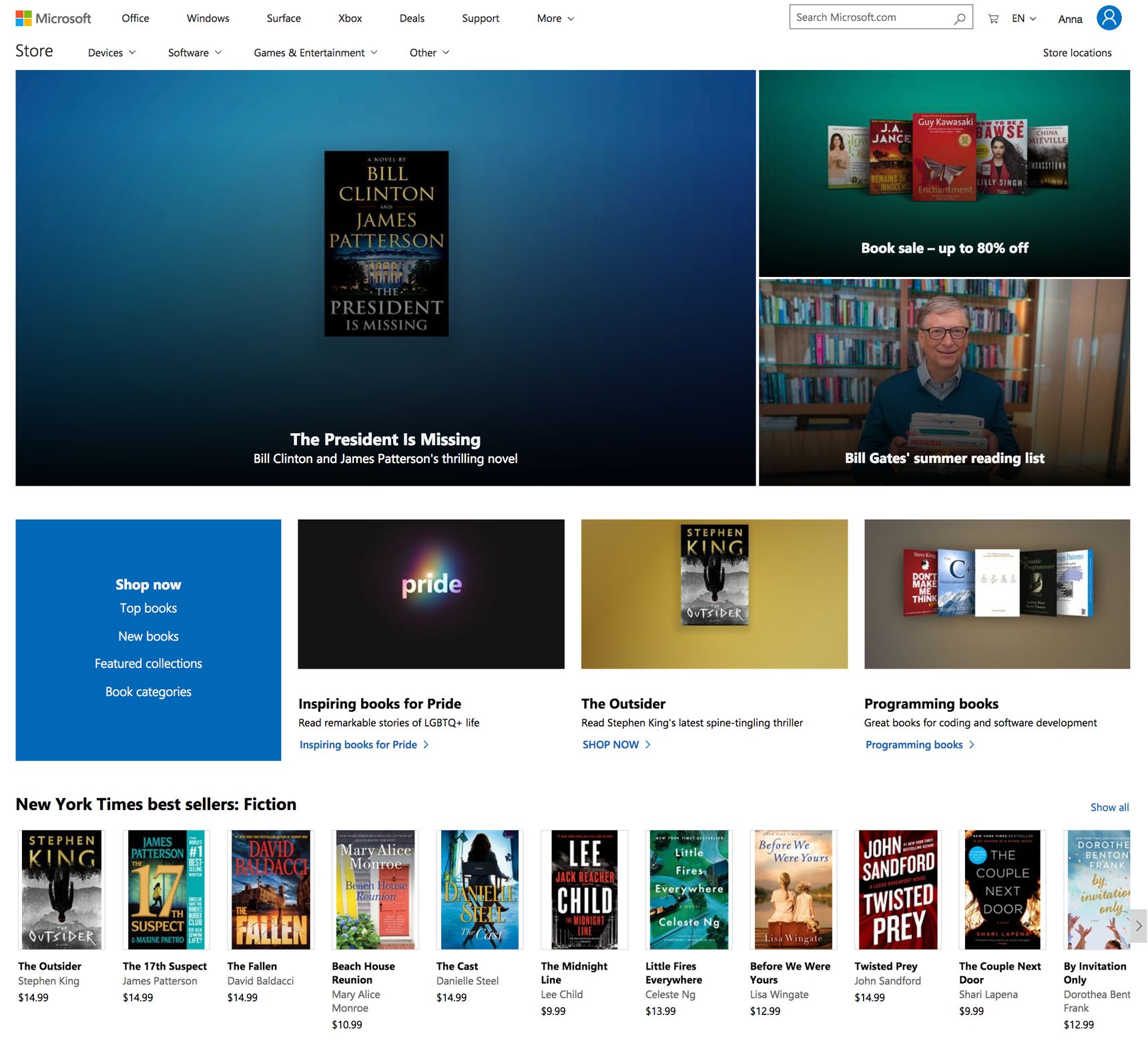Open The 17th Suspect book cover
This screenshot has height=1041, width=1148.
[x=166, y=890]
